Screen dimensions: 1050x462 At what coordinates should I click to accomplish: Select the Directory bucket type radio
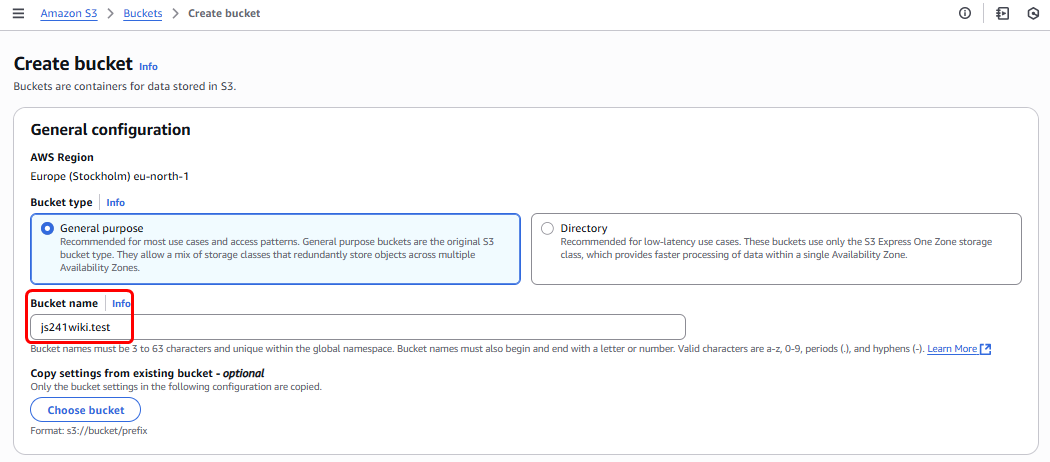pyautogui.click(x=547, y=228)
